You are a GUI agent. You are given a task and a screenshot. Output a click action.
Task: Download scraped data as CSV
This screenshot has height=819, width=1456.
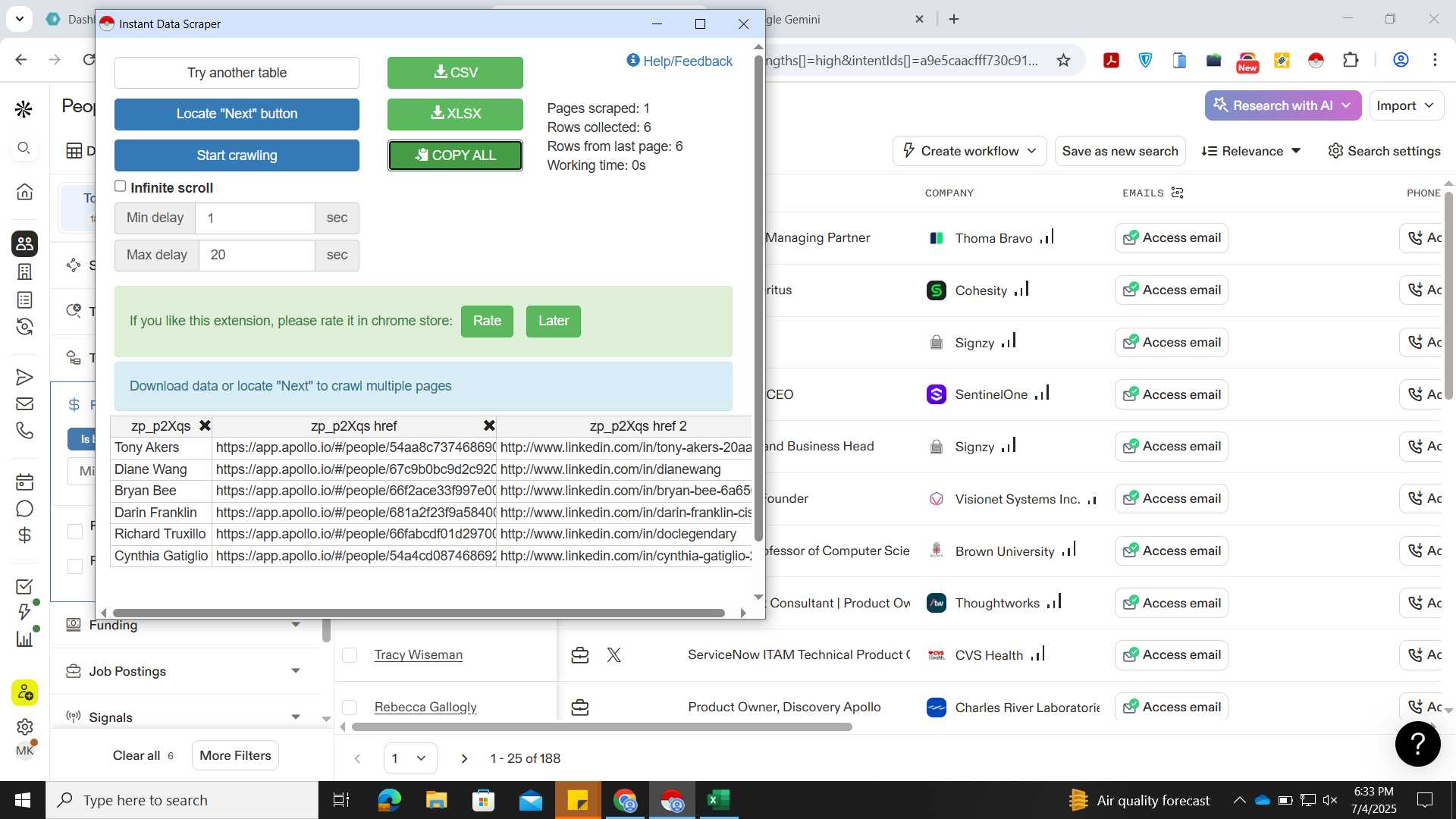[x=455, y=73]
